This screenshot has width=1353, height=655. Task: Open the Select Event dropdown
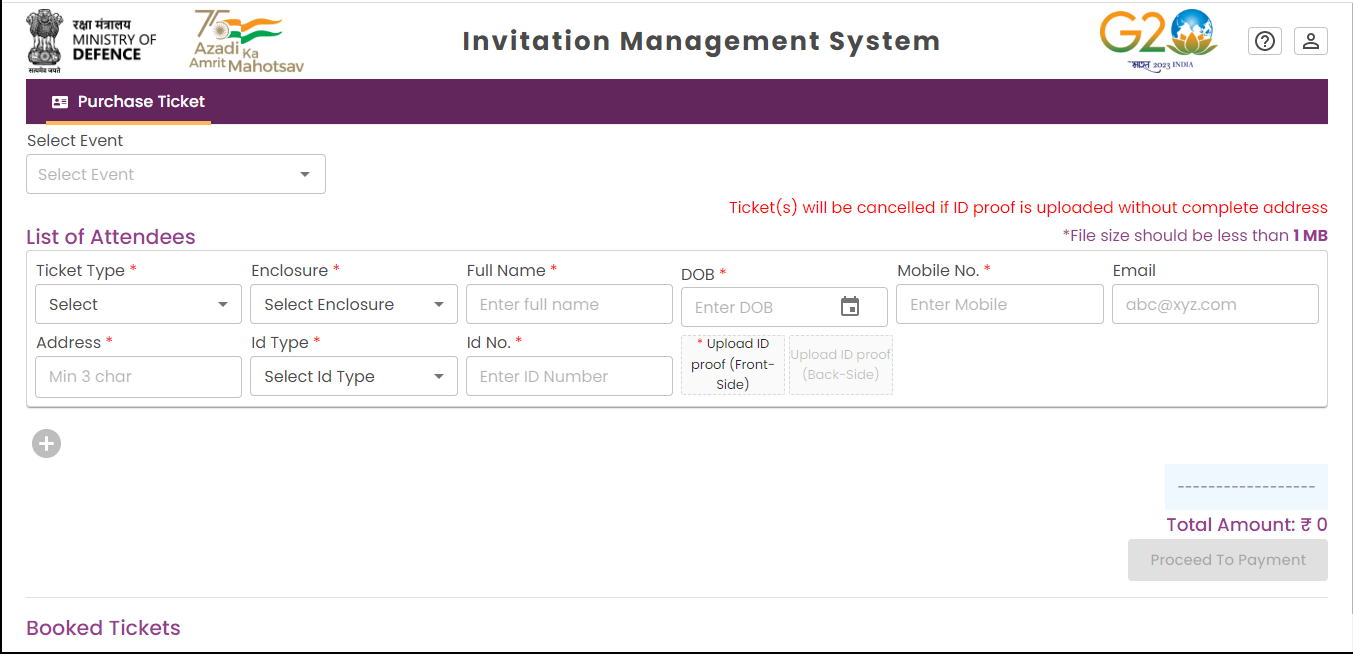176,174
